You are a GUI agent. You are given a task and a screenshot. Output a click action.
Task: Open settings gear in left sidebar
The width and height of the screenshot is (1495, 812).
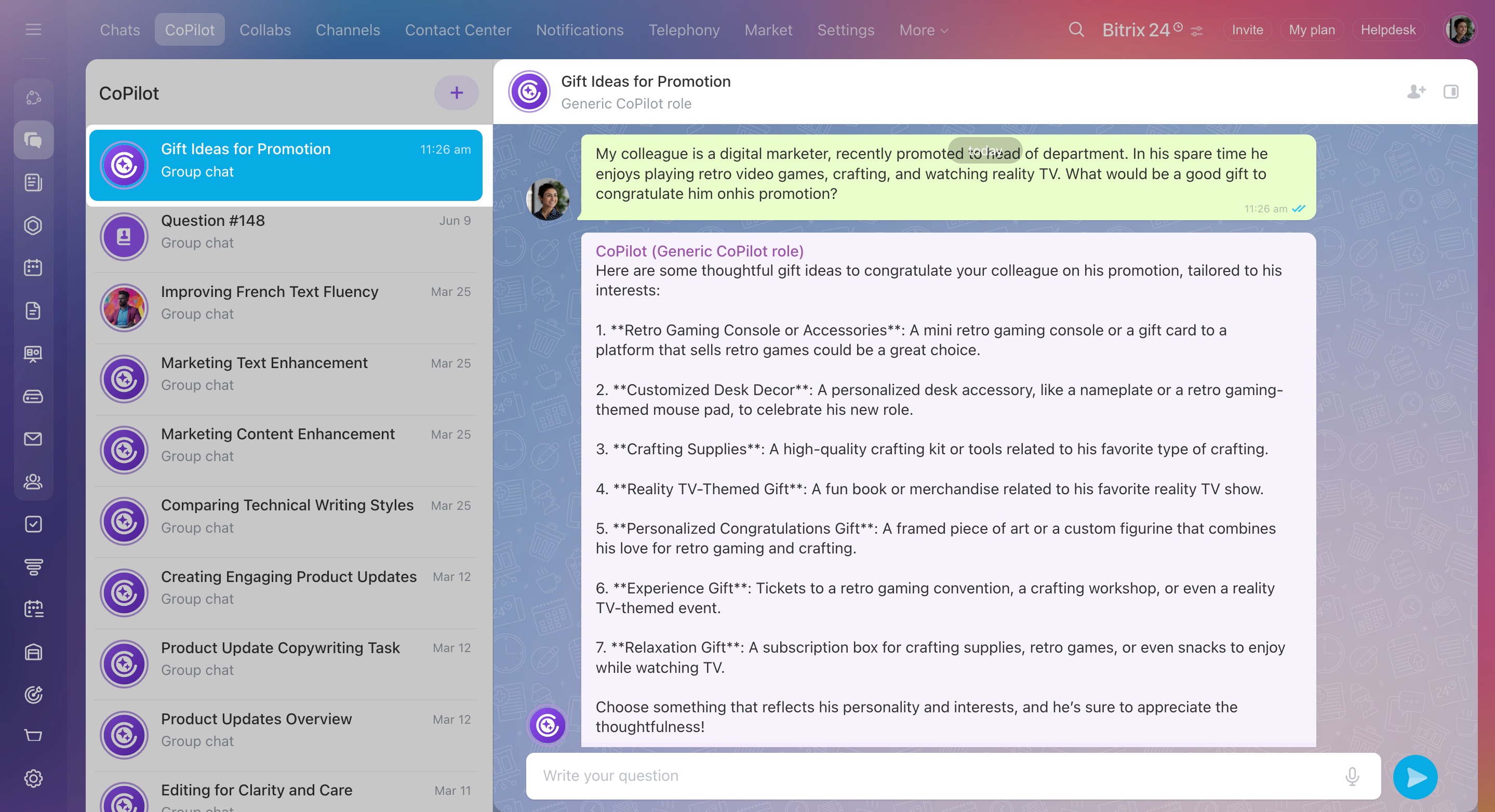coord(33,778)
